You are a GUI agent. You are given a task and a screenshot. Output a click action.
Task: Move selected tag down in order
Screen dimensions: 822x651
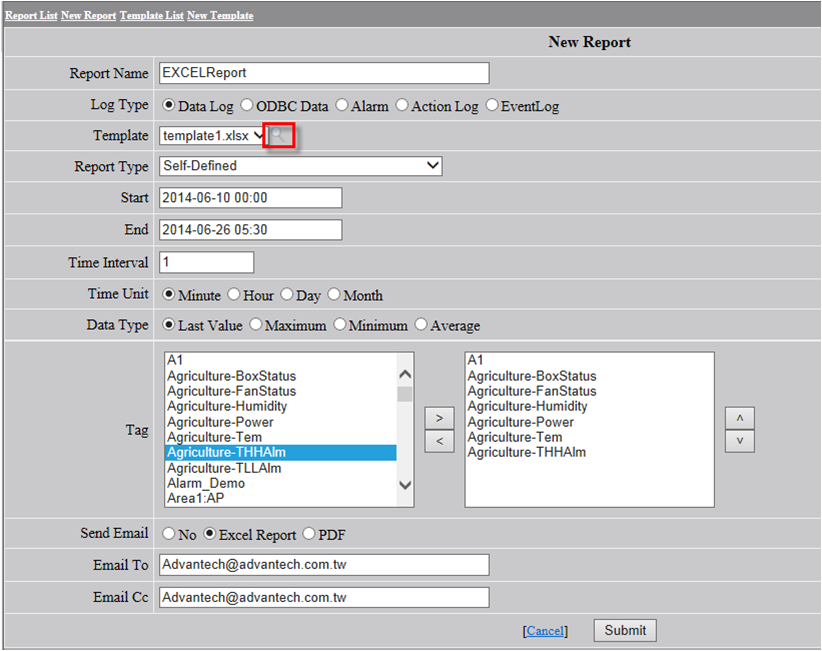pos(739,441)
